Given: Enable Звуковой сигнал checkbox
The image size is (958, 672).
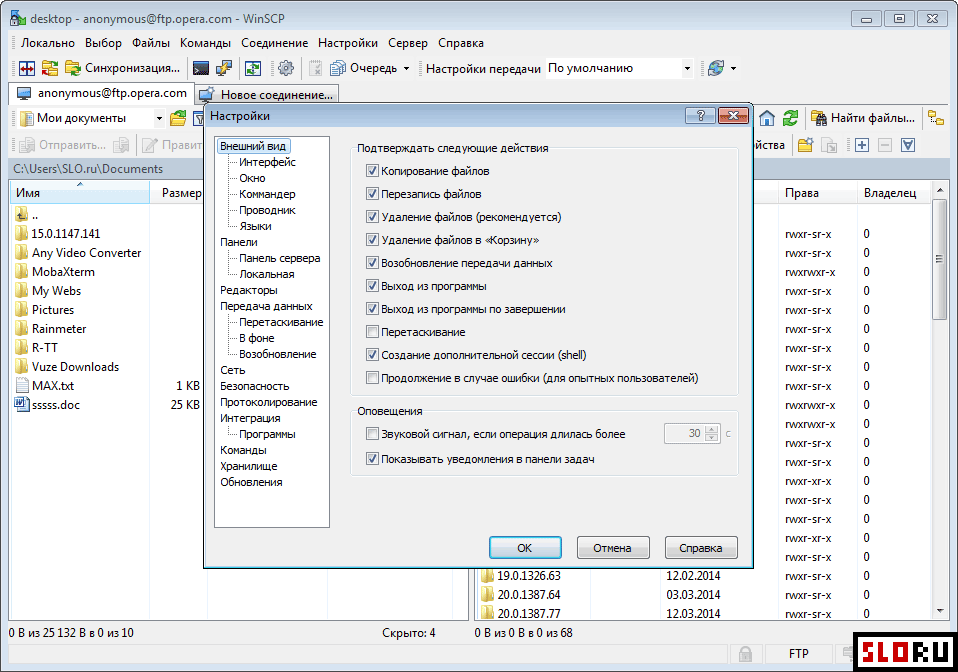Looking at the screenshot, I should 372,434.
